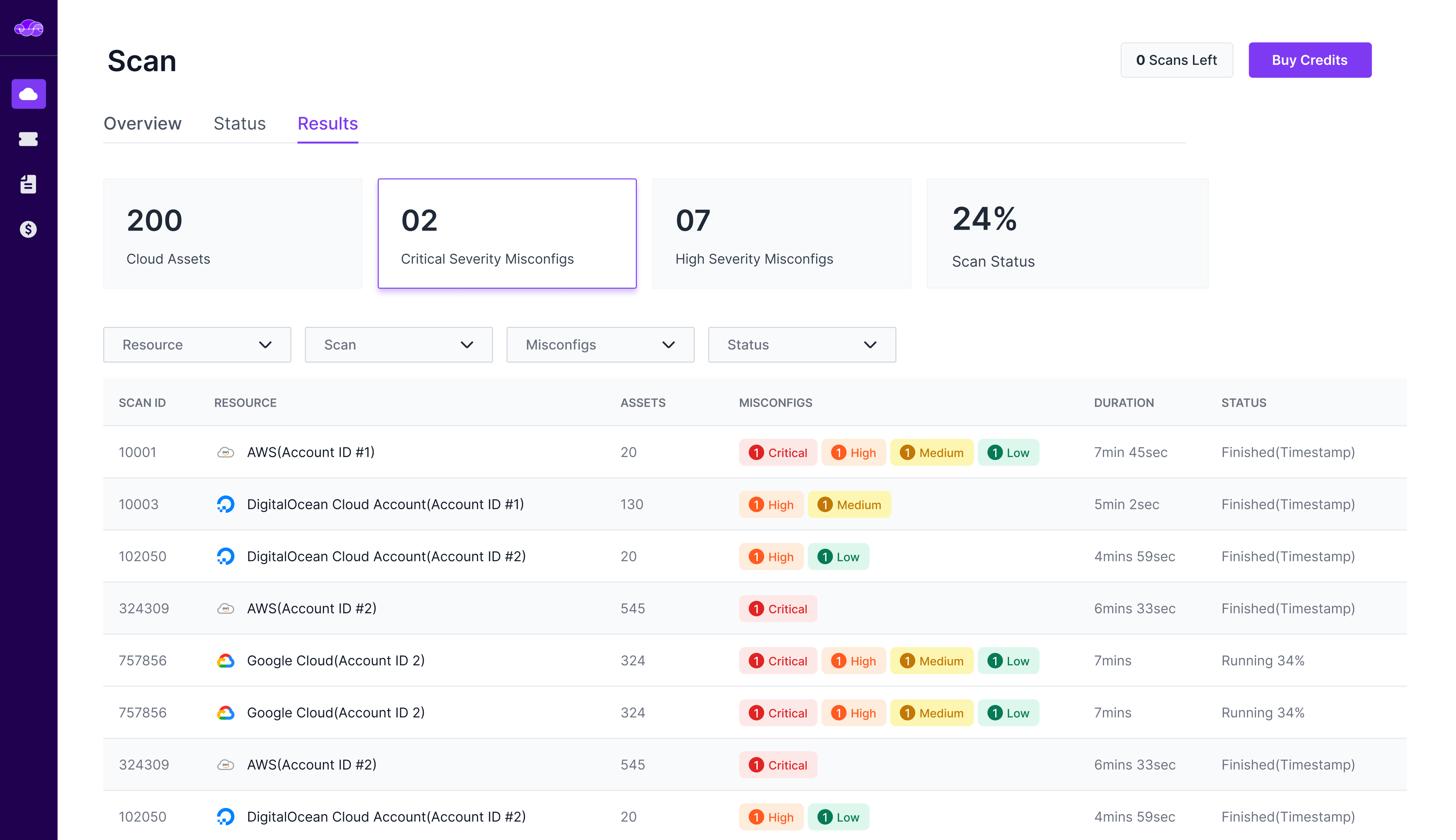Open the cloud scan sidebar icon

(x=28, y=94)
